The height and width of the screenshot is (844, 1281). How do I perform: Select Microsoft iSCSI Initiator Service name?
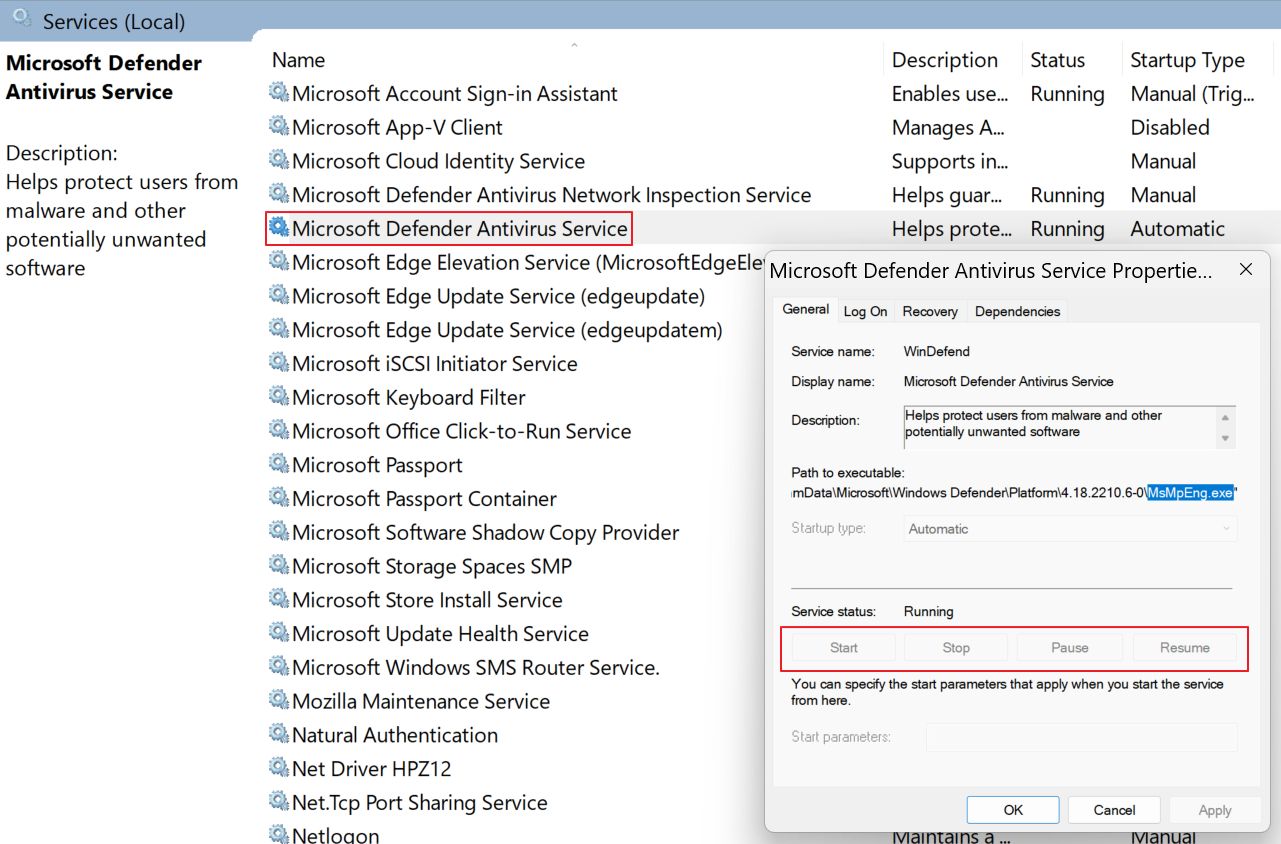(434, 364)
